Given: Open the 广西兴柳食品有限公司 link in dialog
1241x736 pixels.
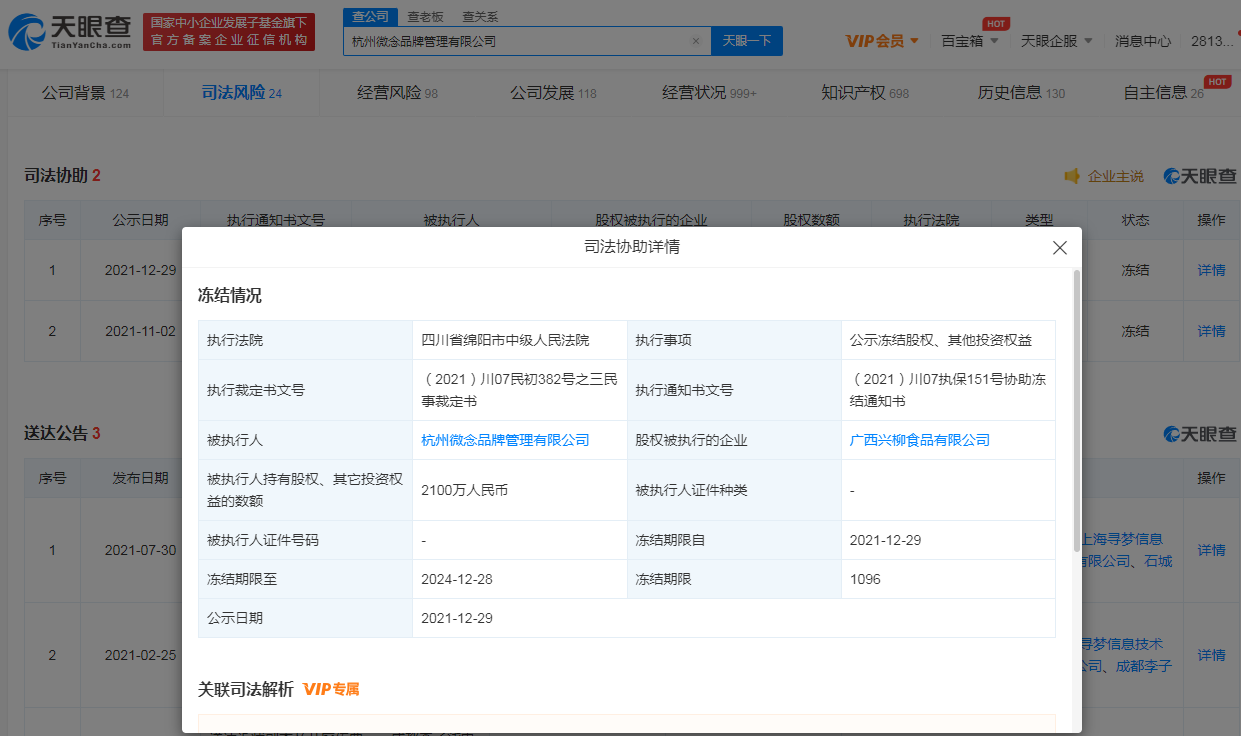Looking at the screenshot, I should click(x=920, y=440).
